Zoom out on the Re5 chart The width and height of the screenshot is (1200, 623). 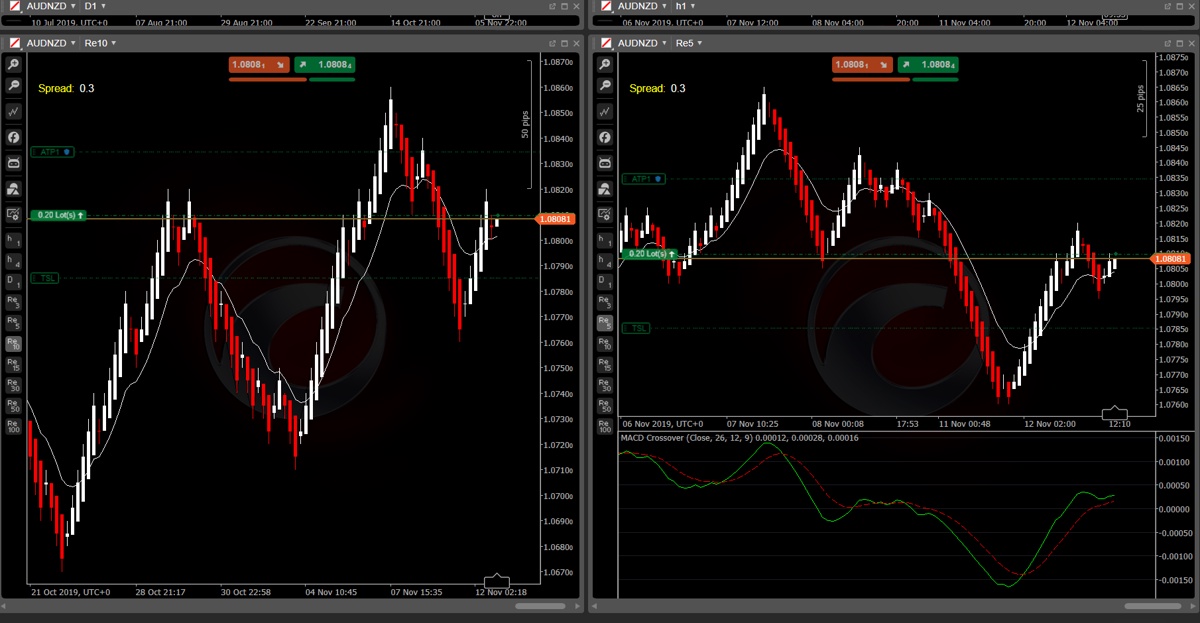(604, 87)
